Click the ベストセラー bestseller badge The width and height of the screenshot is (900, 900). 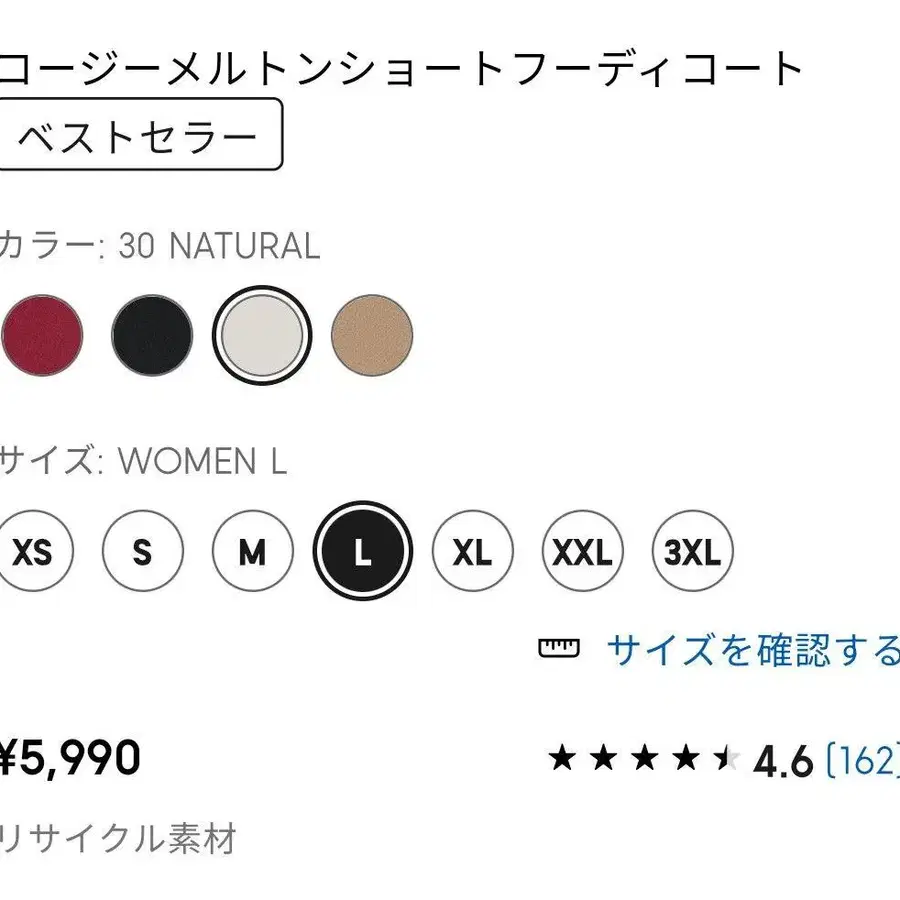tap(138, 136)
